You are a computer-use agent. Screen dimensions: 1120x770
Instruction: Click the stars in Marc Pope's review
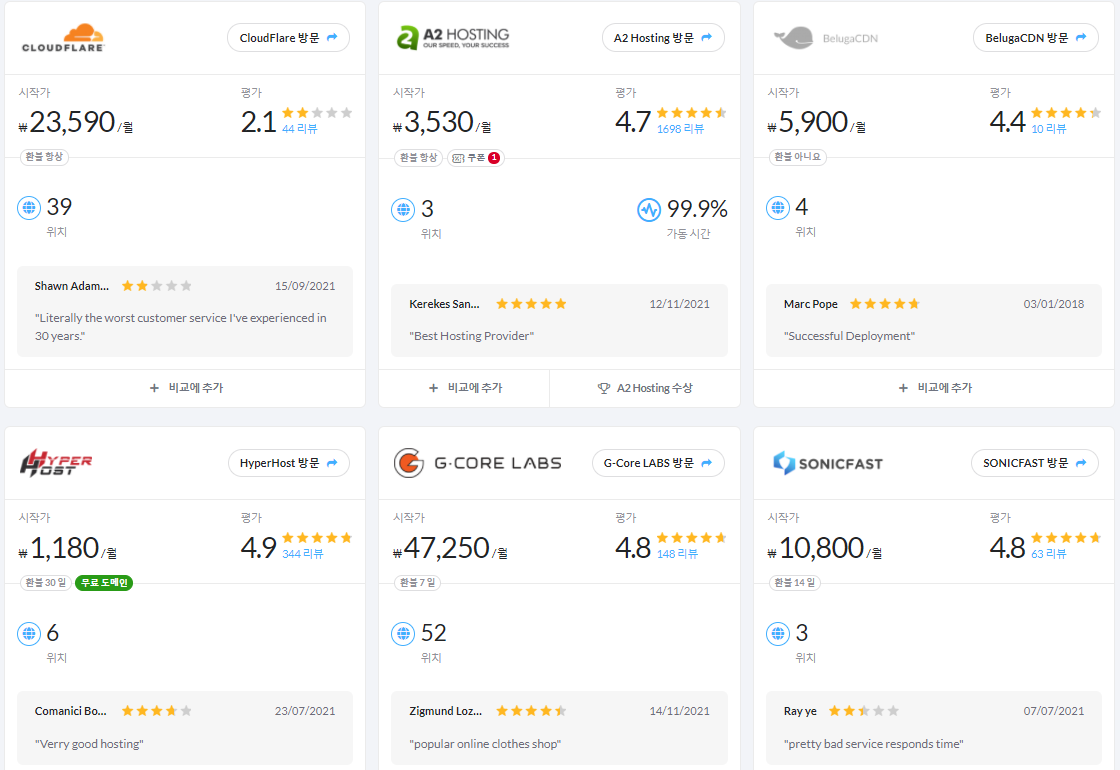(884, 304)
